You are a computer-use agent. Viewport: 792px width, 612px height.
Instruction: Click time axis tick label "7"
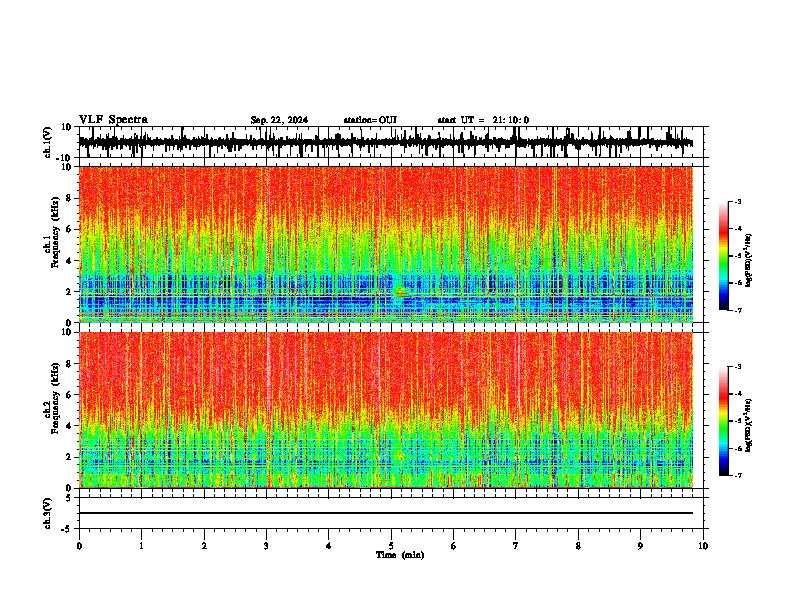[516, 546]
